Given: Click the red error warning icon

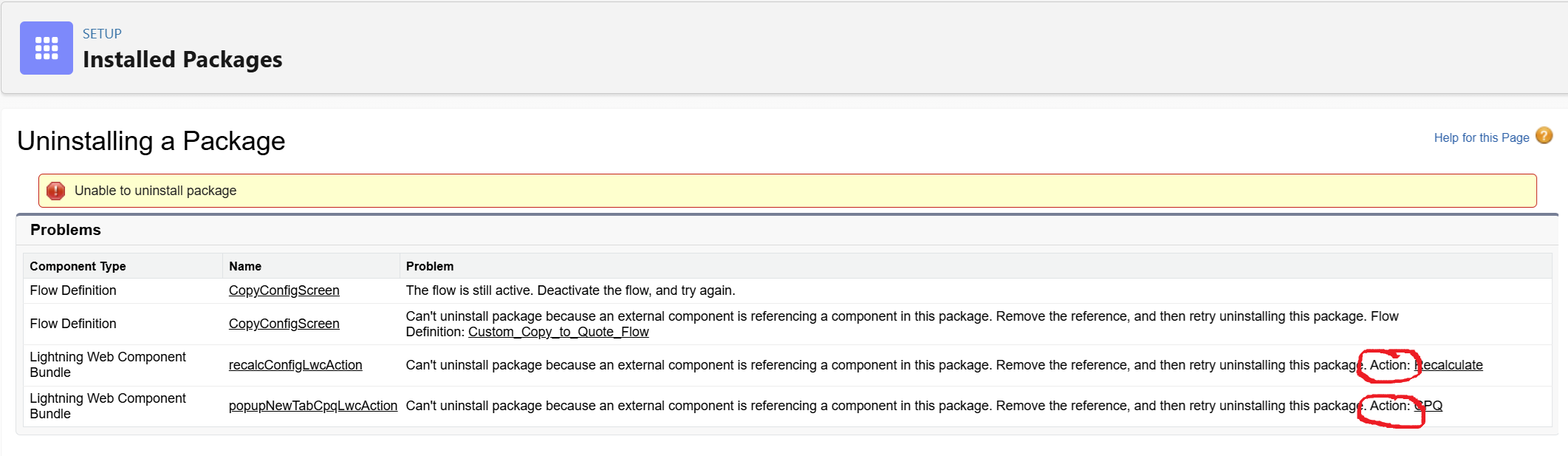Looking at the screenshot, I should [55, 191].
